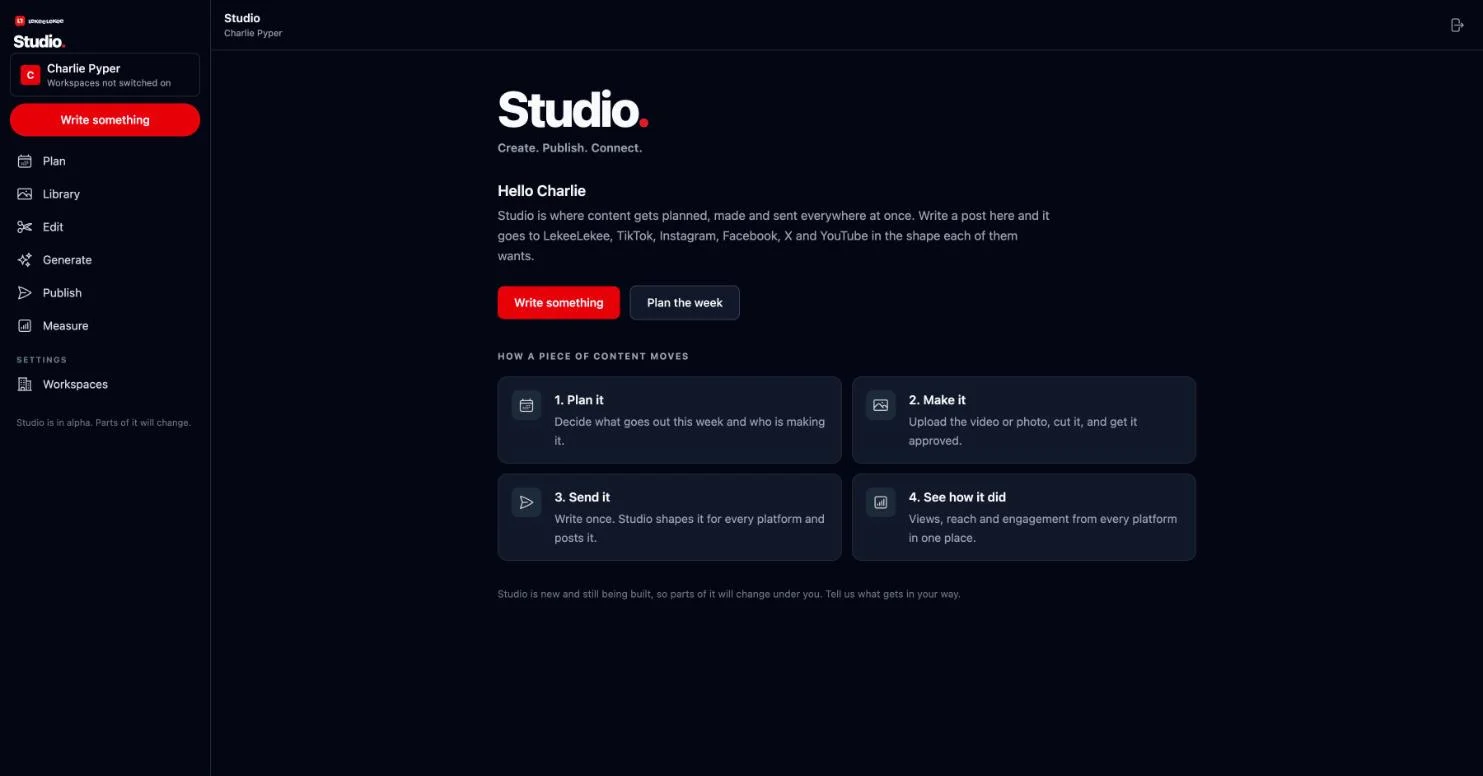Go to Library in the sidebar
This screenshot has width=1483, height=776.
(x=105, y=194)
